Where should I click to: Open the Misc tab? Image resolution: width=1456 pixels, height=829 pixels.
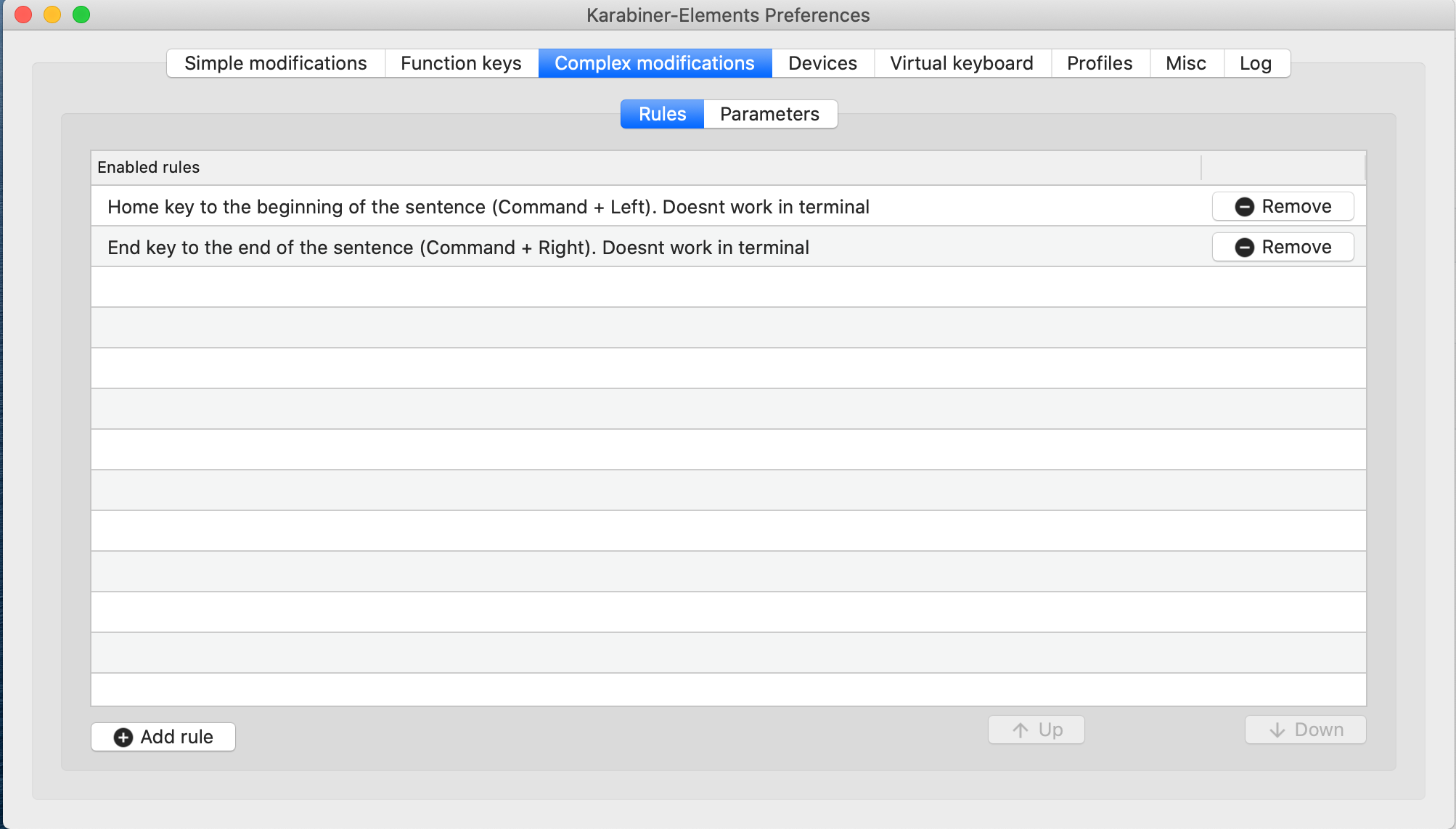[1186, 63]
